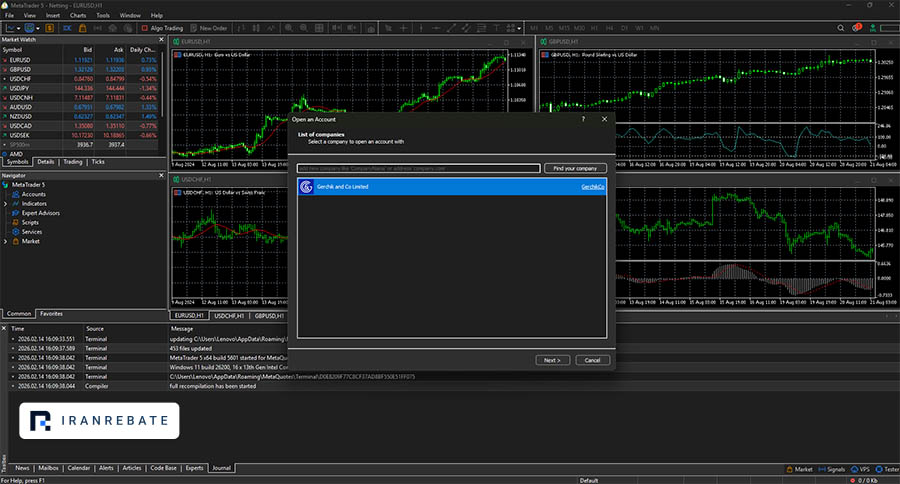
Task: Select the Gerchik and Co Limited row
Action: tap(452, 187)
